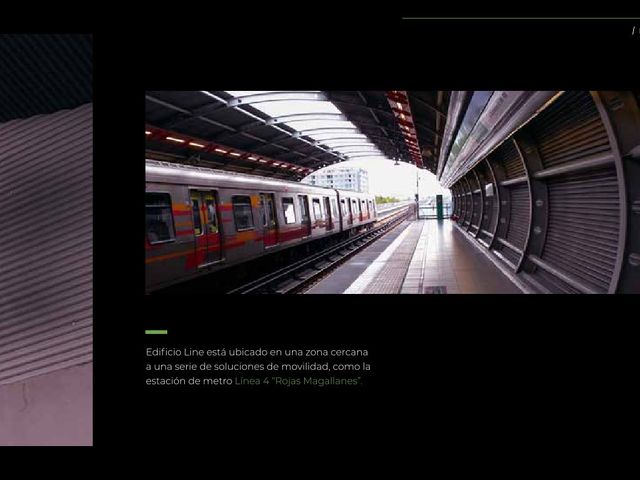Click the translucent arched roof of the station
640x480 pixels.
(310, 122)
